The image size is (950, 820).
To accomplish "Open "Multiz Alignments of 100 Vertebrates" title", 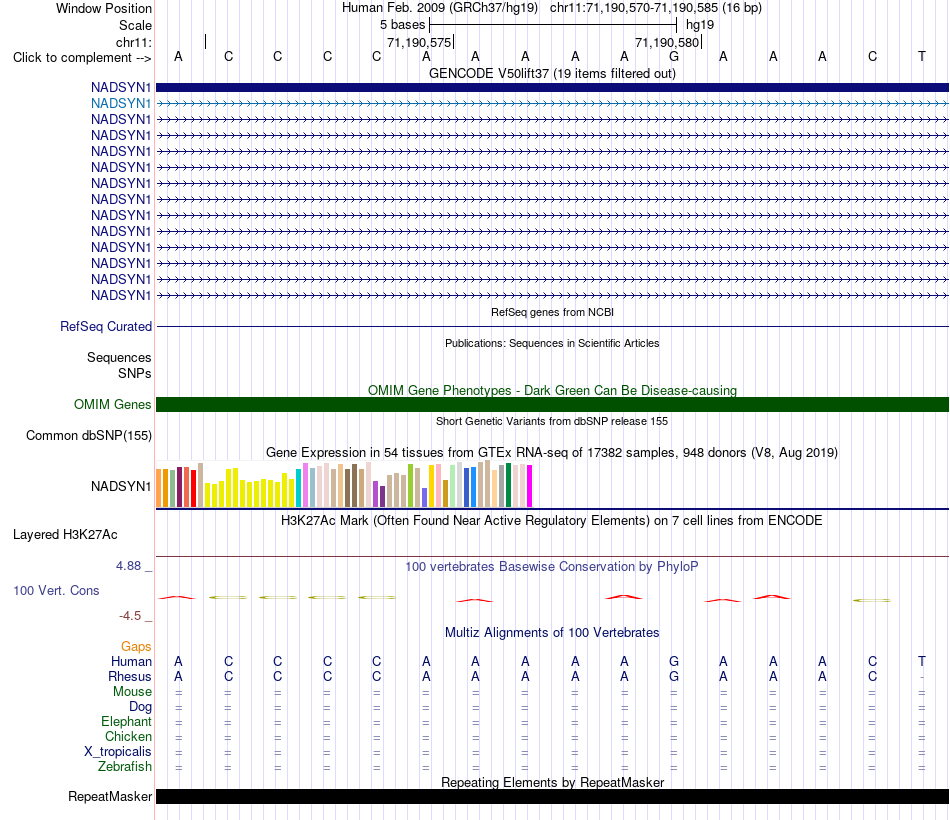I will click(552, 633).
